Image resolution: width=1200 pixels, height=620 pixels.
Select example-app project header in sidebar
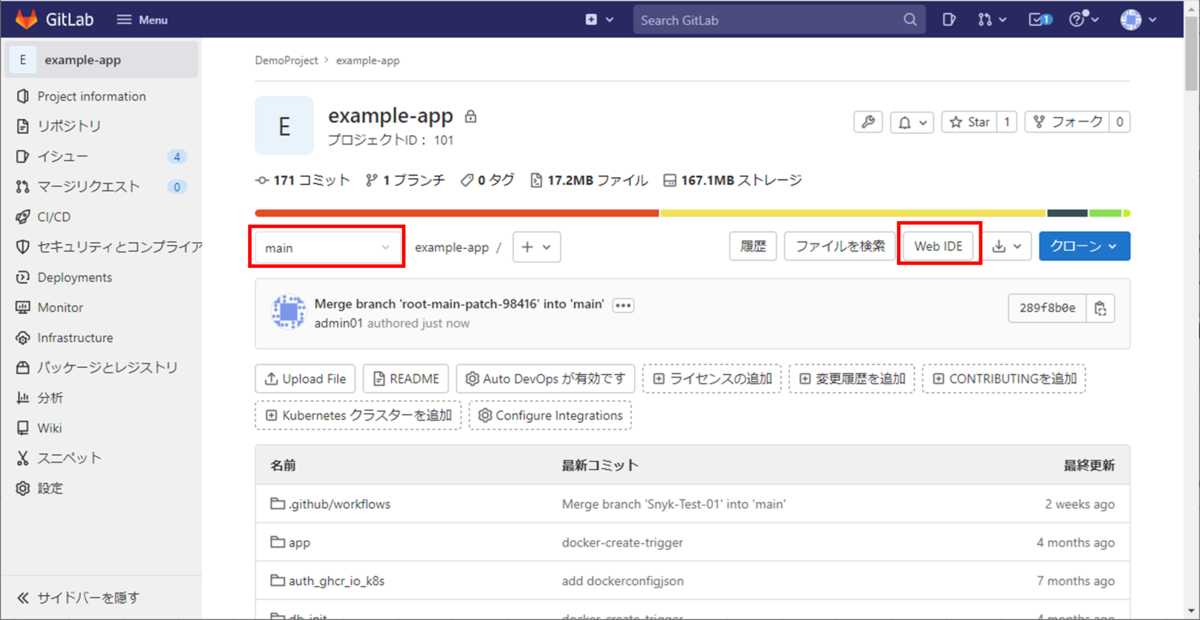click(x=101, y=60)
